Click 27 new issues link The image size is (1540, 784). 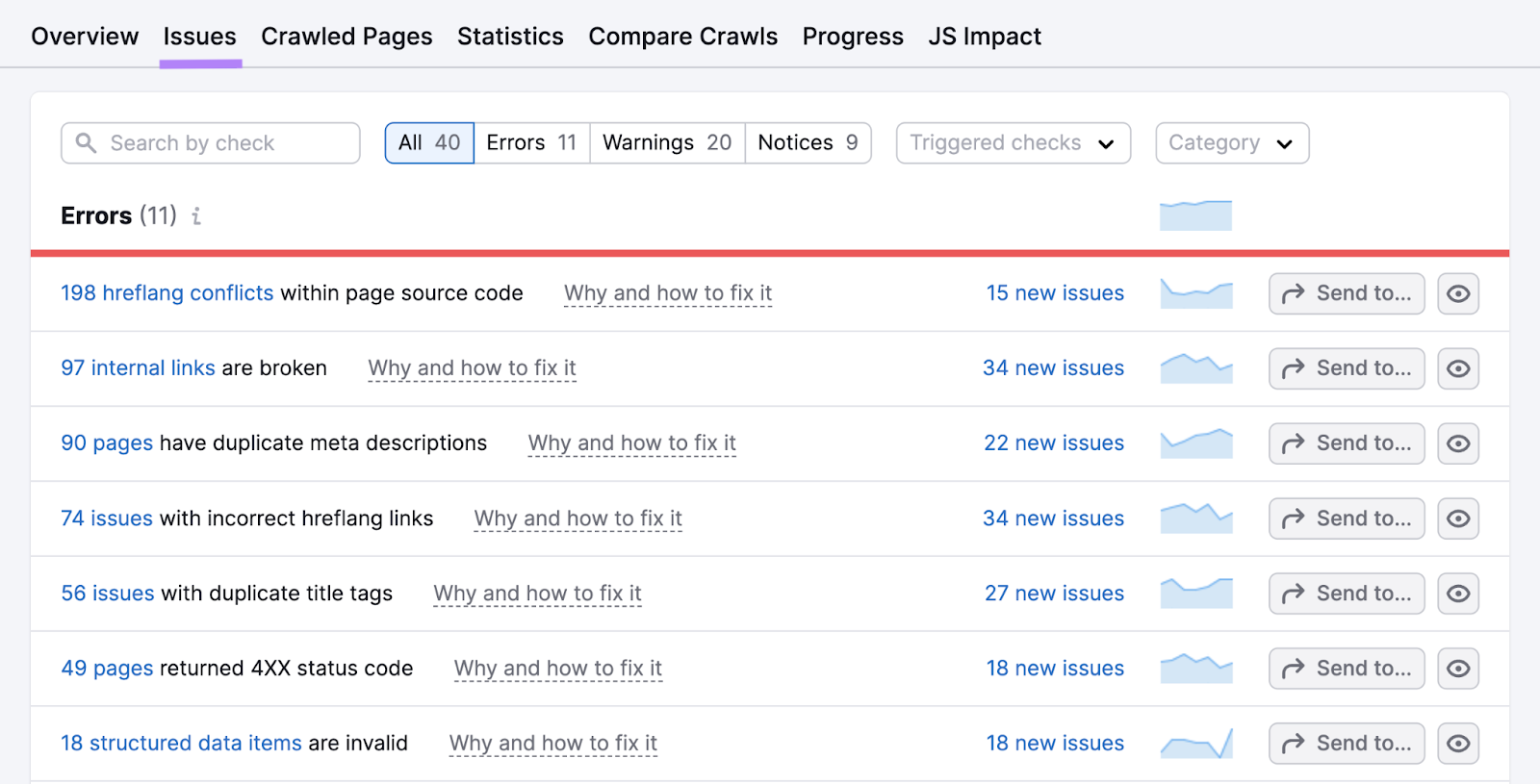[1054, 594]
